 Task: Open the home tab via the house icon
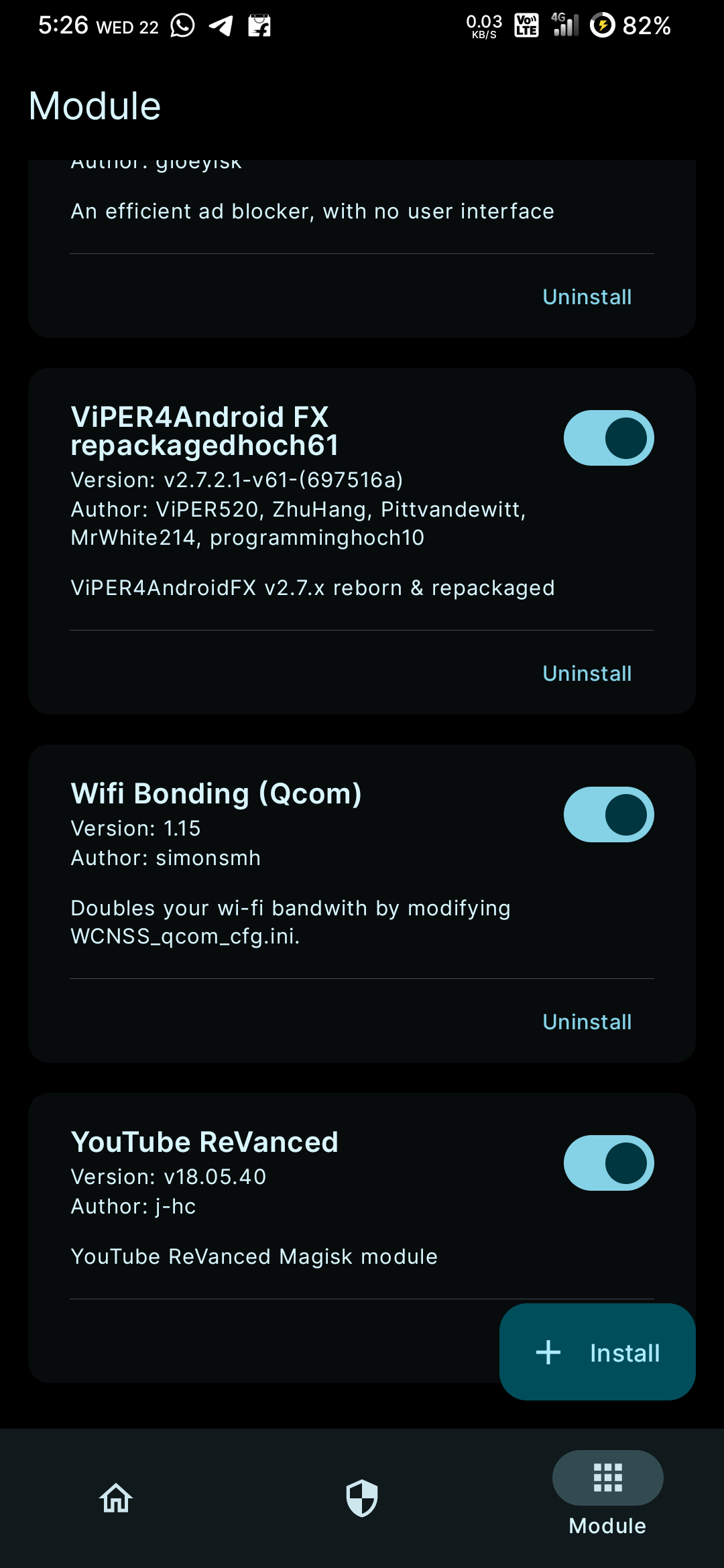[115, 1498]
